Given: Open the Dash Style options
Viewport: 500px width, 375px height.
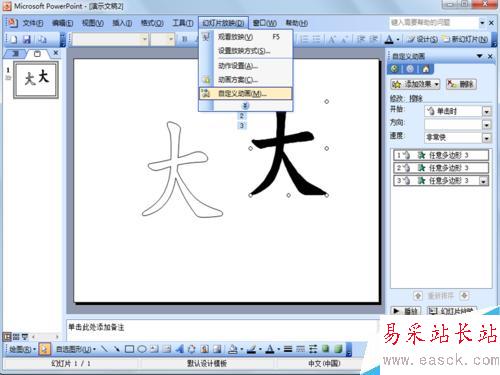Looking at the screenshot, I should (300, 349).
